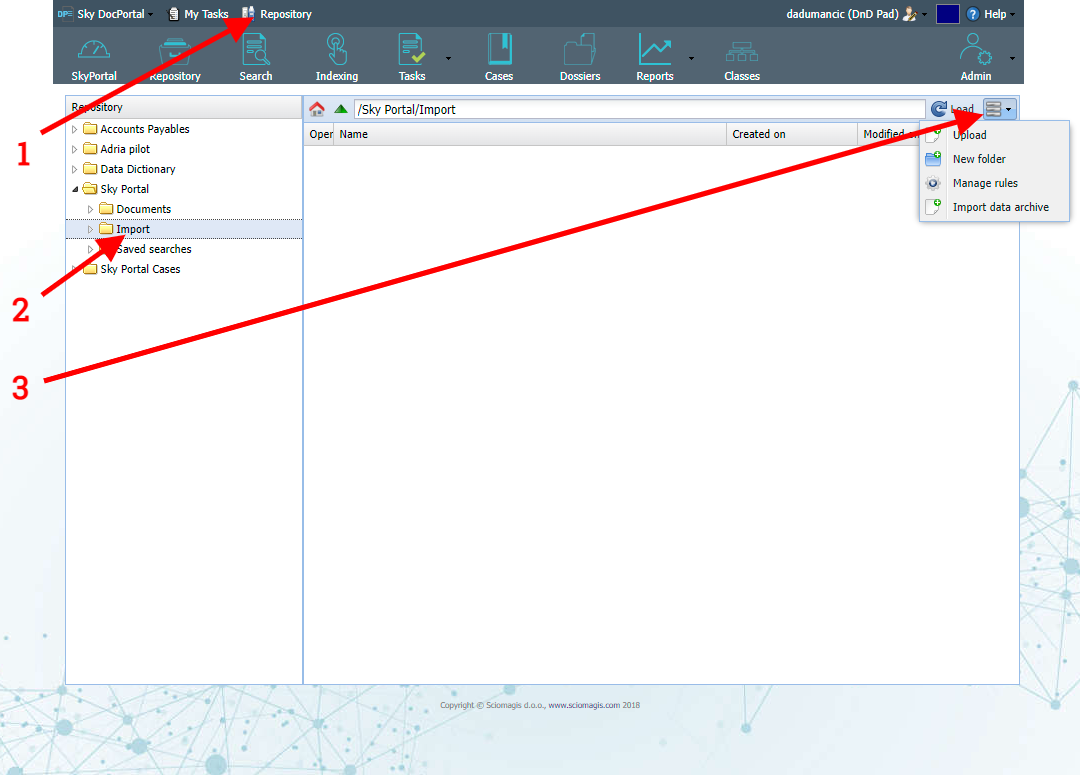The width and height of the screenshot is (1080, 775).
Task: Open the folder actions menu button
Action: pyautogui.click(x=999, y=109)
